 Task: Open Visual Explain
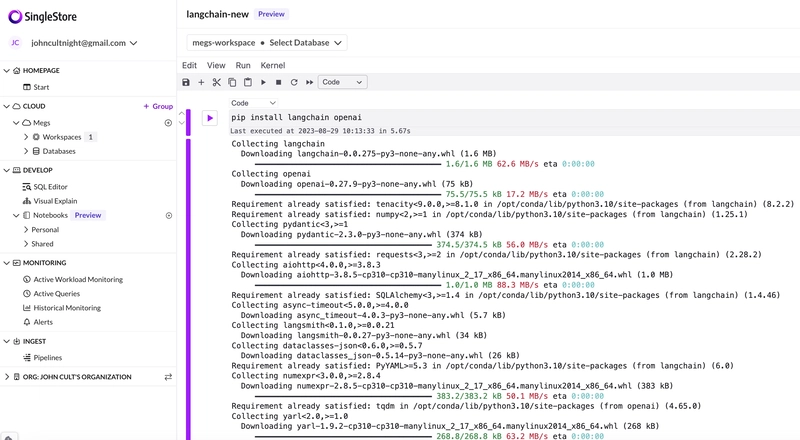(50, 201)
